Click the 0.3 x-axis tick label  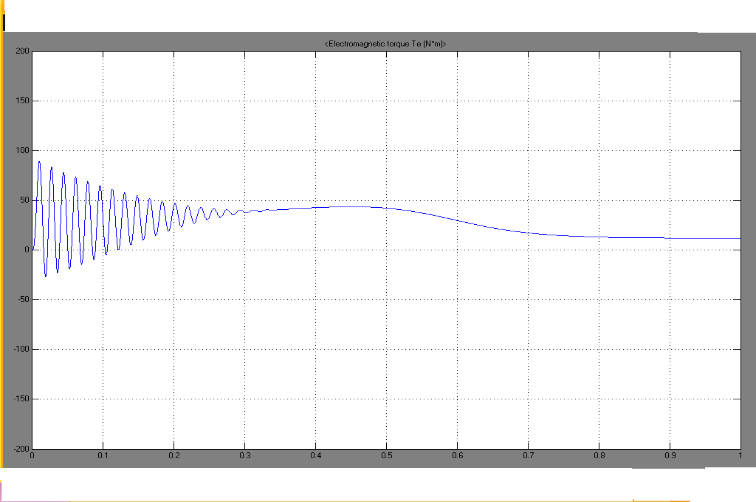point(245,455)
